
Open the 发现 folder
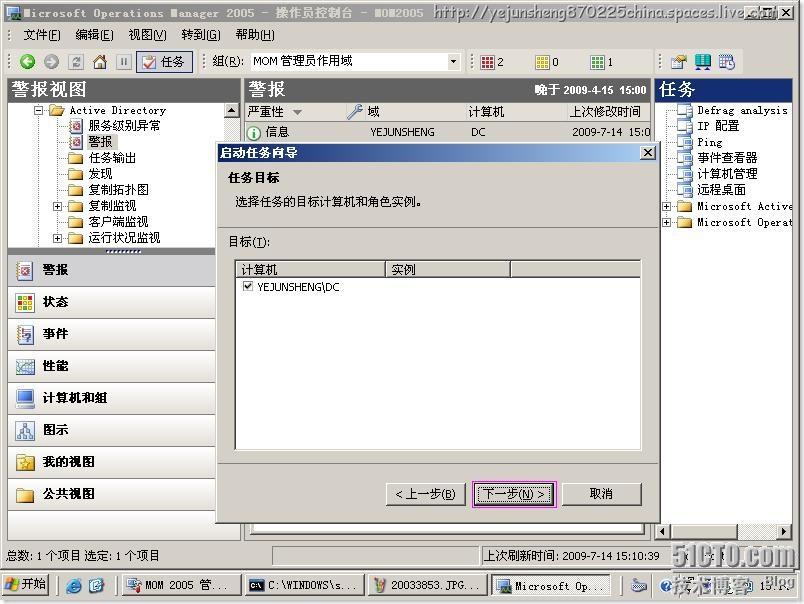tap(100, 174)
